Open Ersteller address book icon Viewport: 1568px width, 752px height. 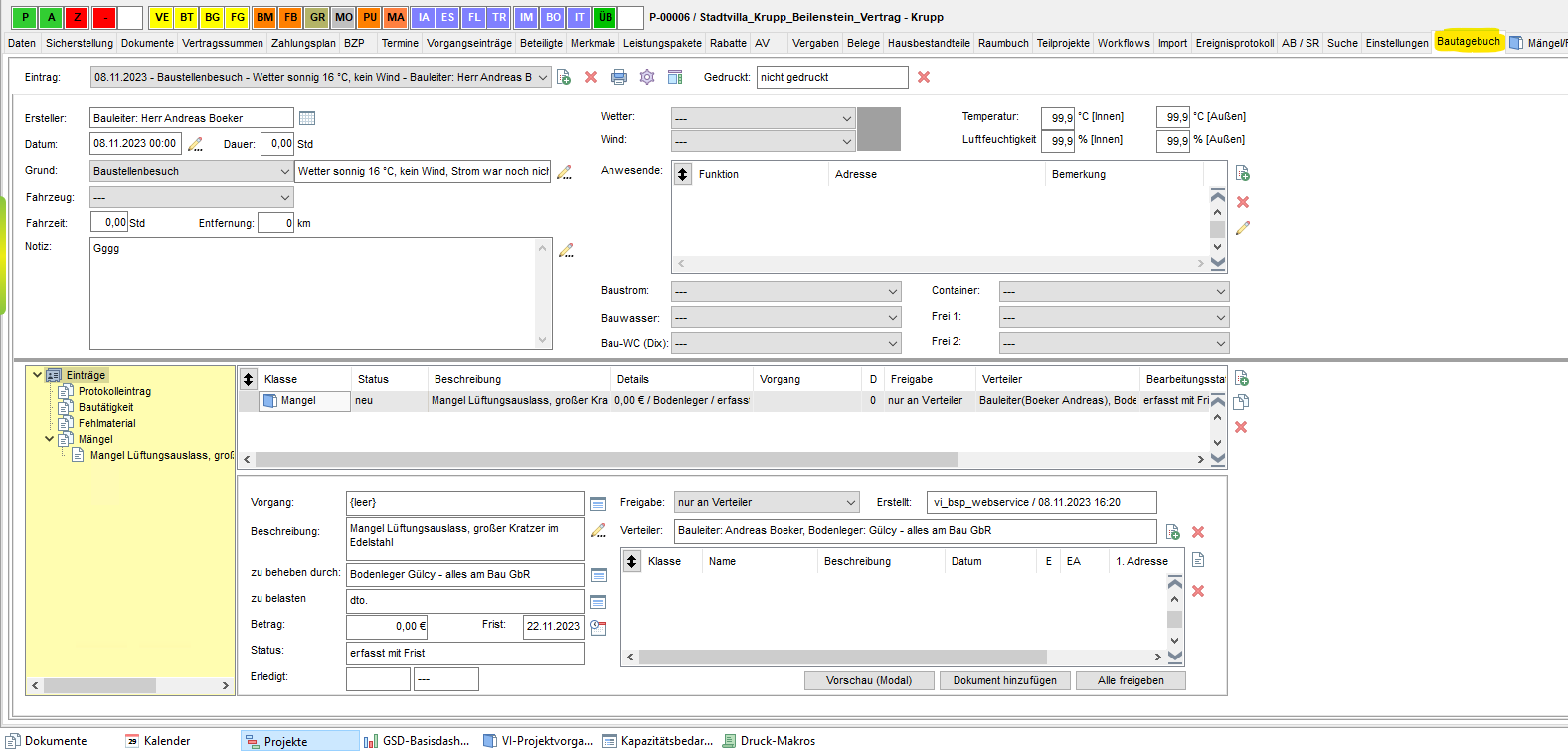[x=307, y=118]
